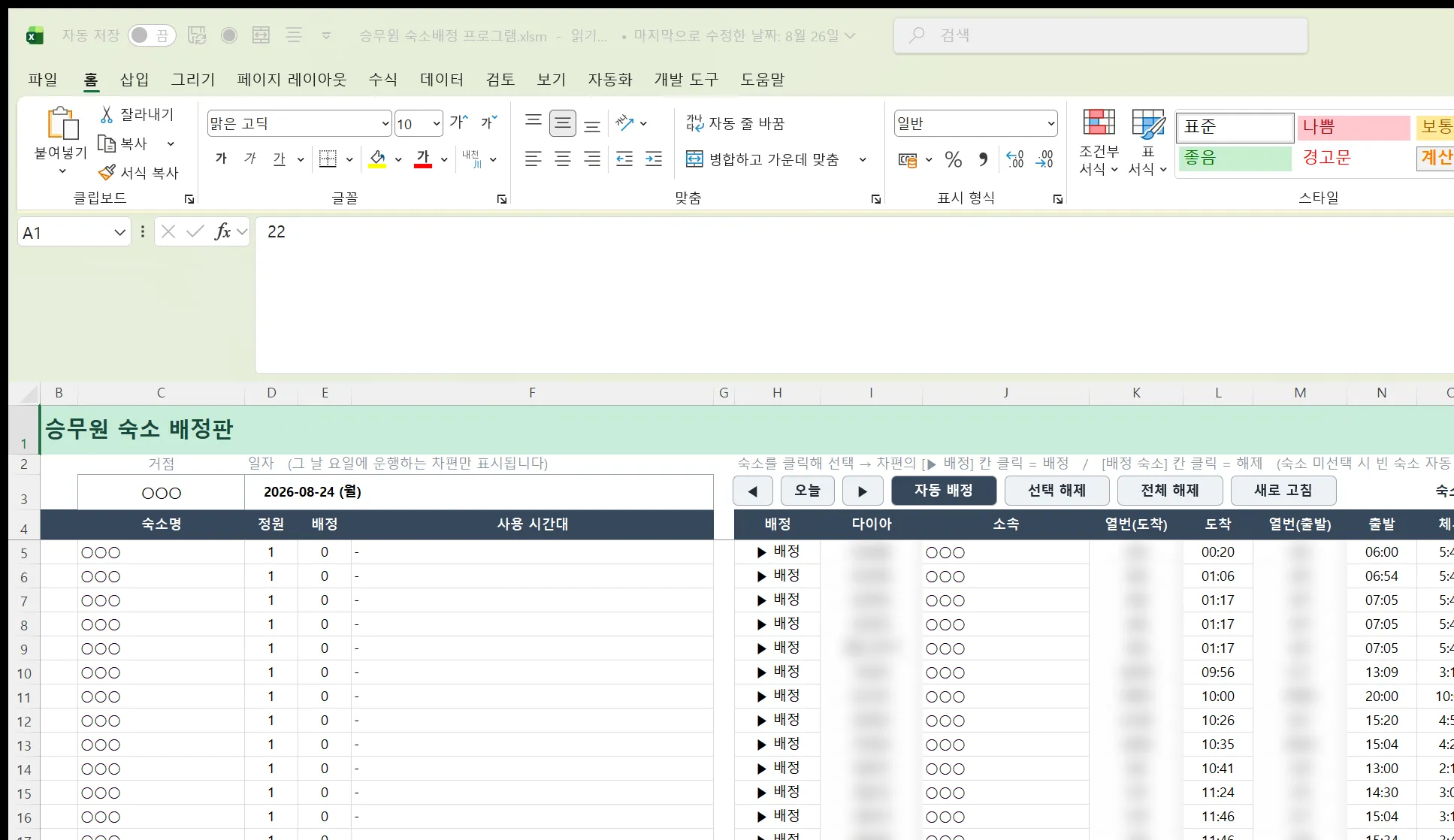Click in the 검색 search box
This screenshot has height=840, width=1454.
tap(1101, 35)
